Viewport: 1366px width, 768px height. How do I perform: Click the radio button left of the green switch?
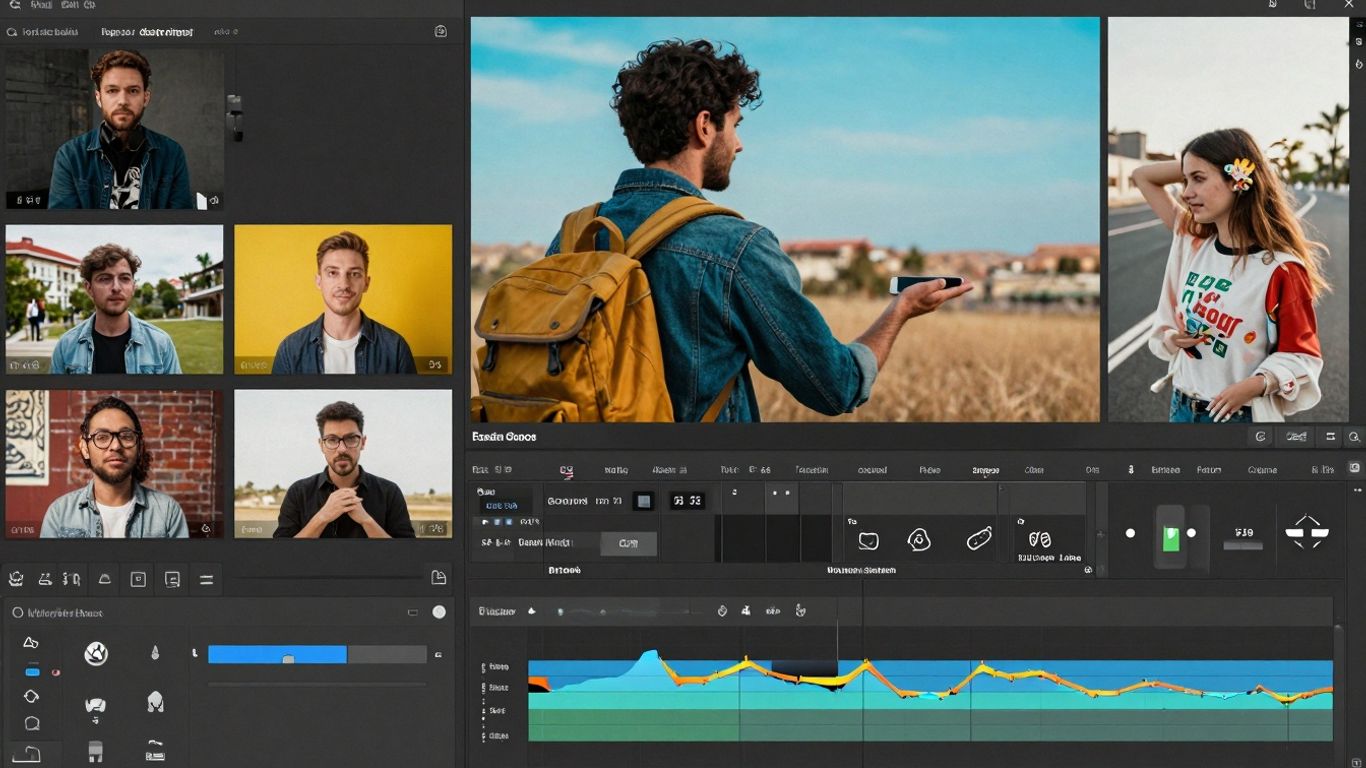click(x=1130, y=532)
